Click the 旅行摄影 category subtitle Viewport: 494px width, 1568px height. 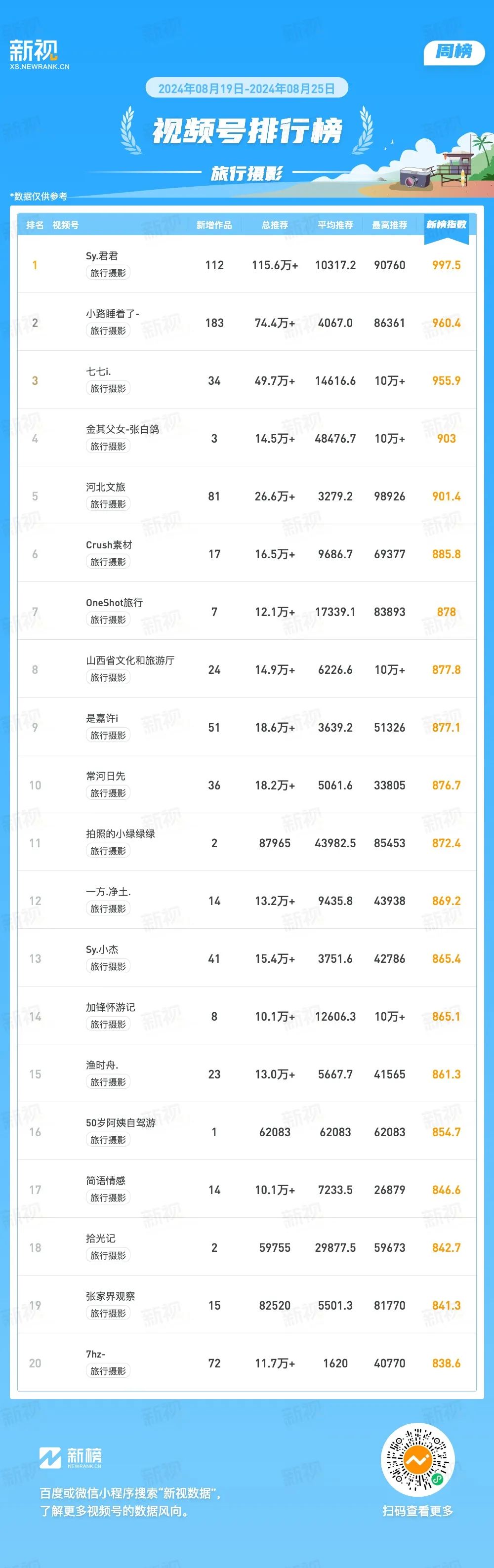point(247,174)
